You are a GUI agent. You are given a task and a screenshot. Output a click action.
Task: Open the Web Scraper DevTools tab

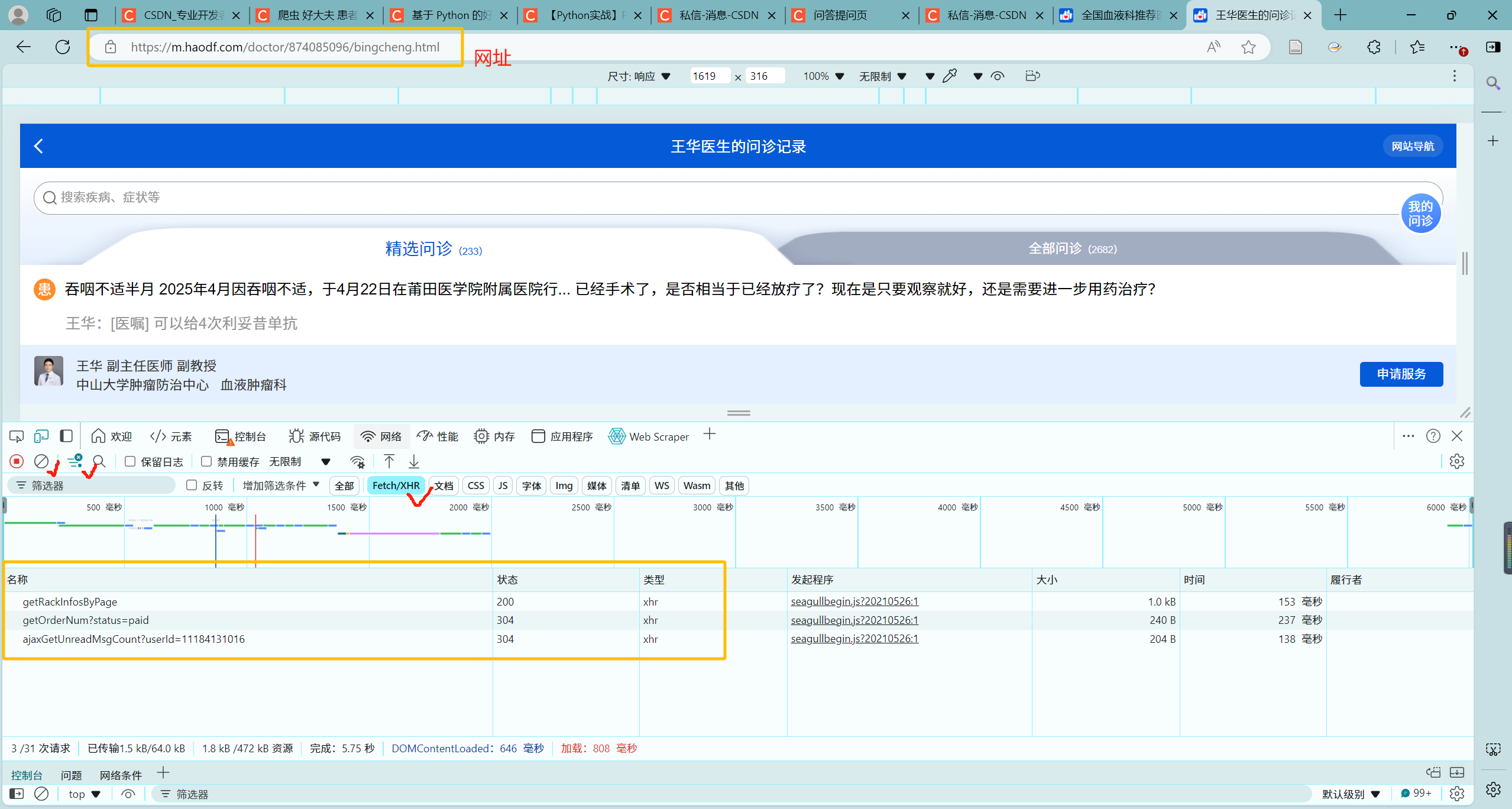coord(649,436)
